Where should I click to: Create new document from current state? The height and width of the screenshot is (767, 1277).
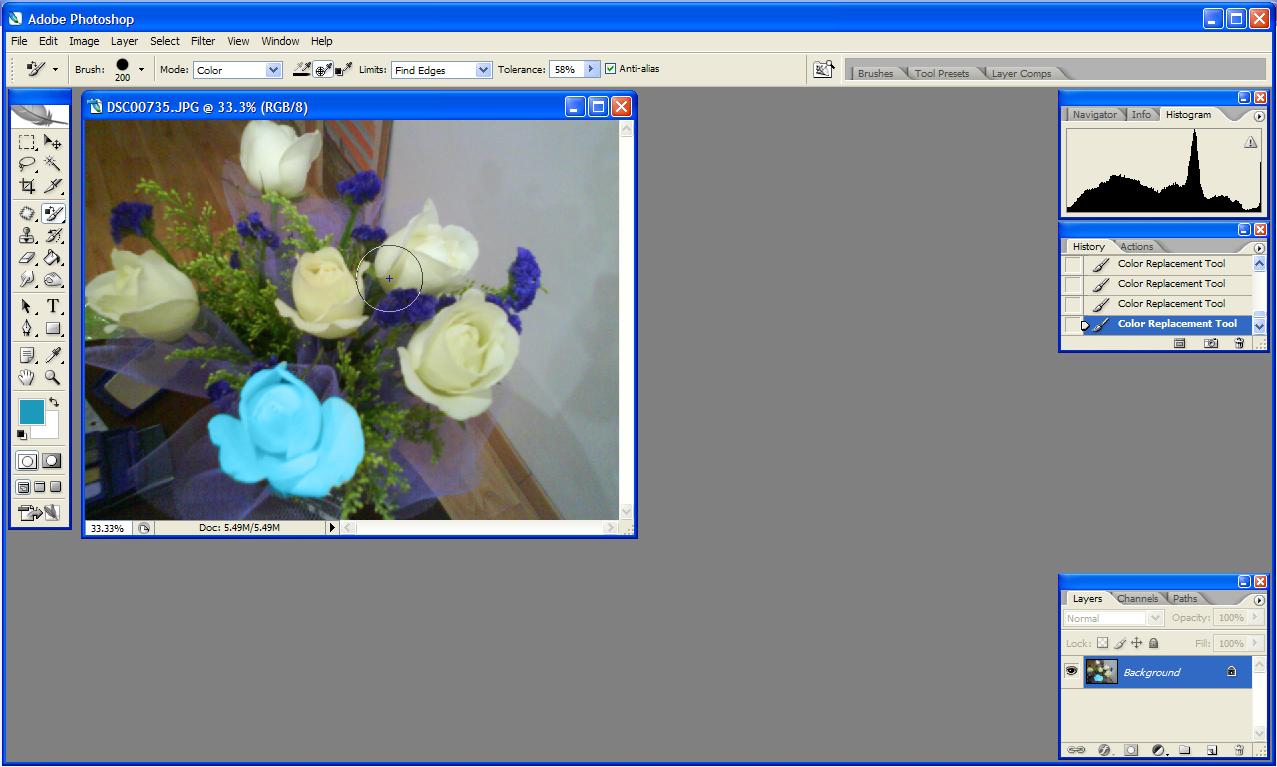(x=1180, y=343)
